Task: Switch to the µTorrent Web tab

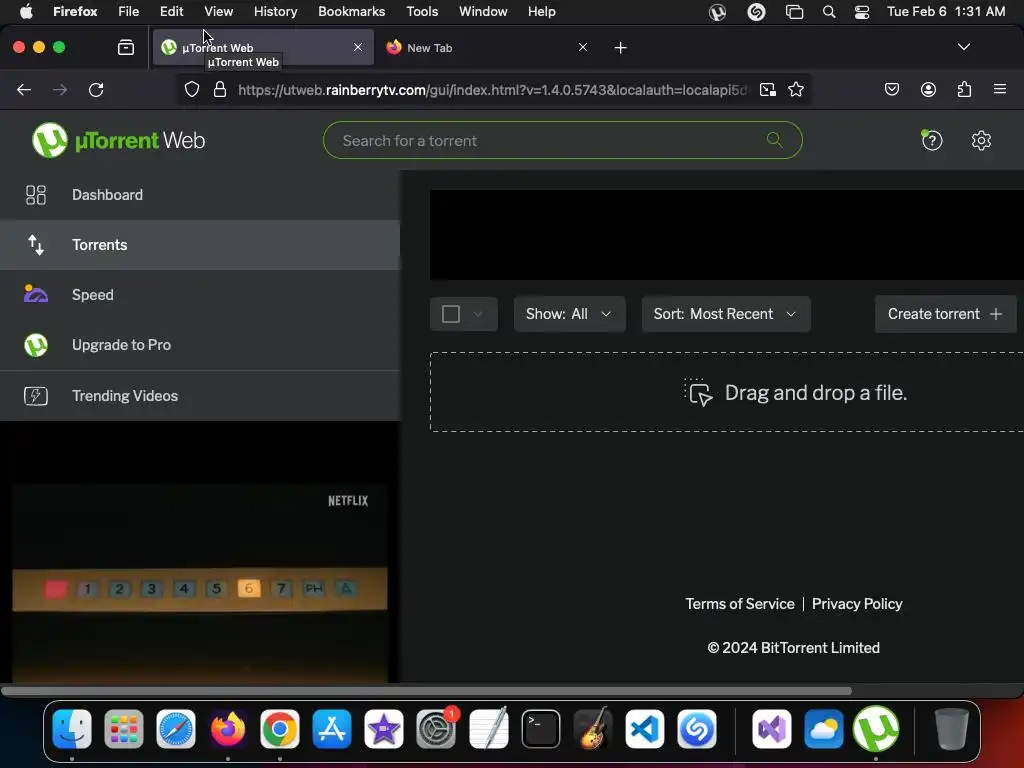Action: click(263, 48)
